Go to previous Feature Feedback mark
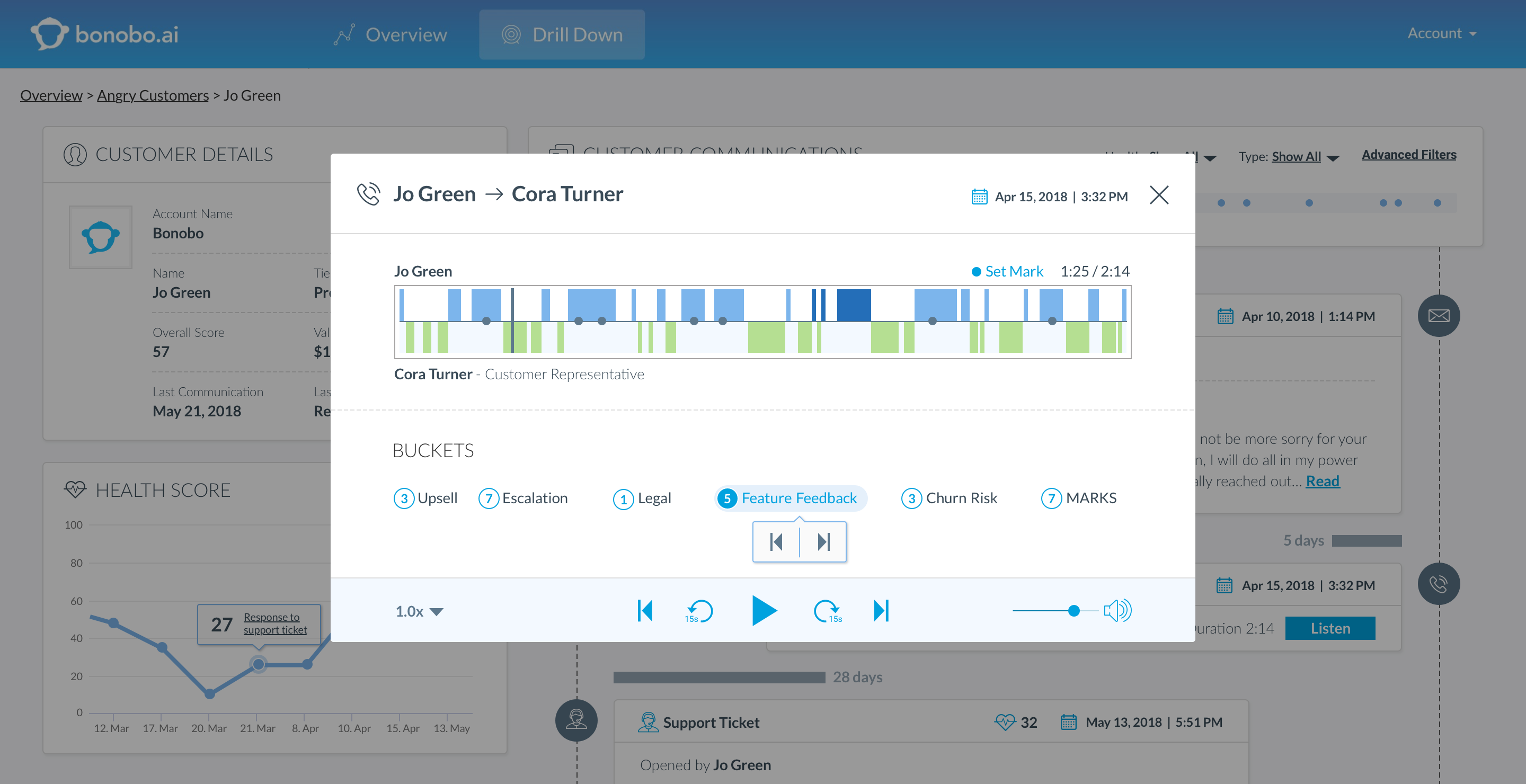Viewport: 1526px width, 784px height. coord(776,542)
